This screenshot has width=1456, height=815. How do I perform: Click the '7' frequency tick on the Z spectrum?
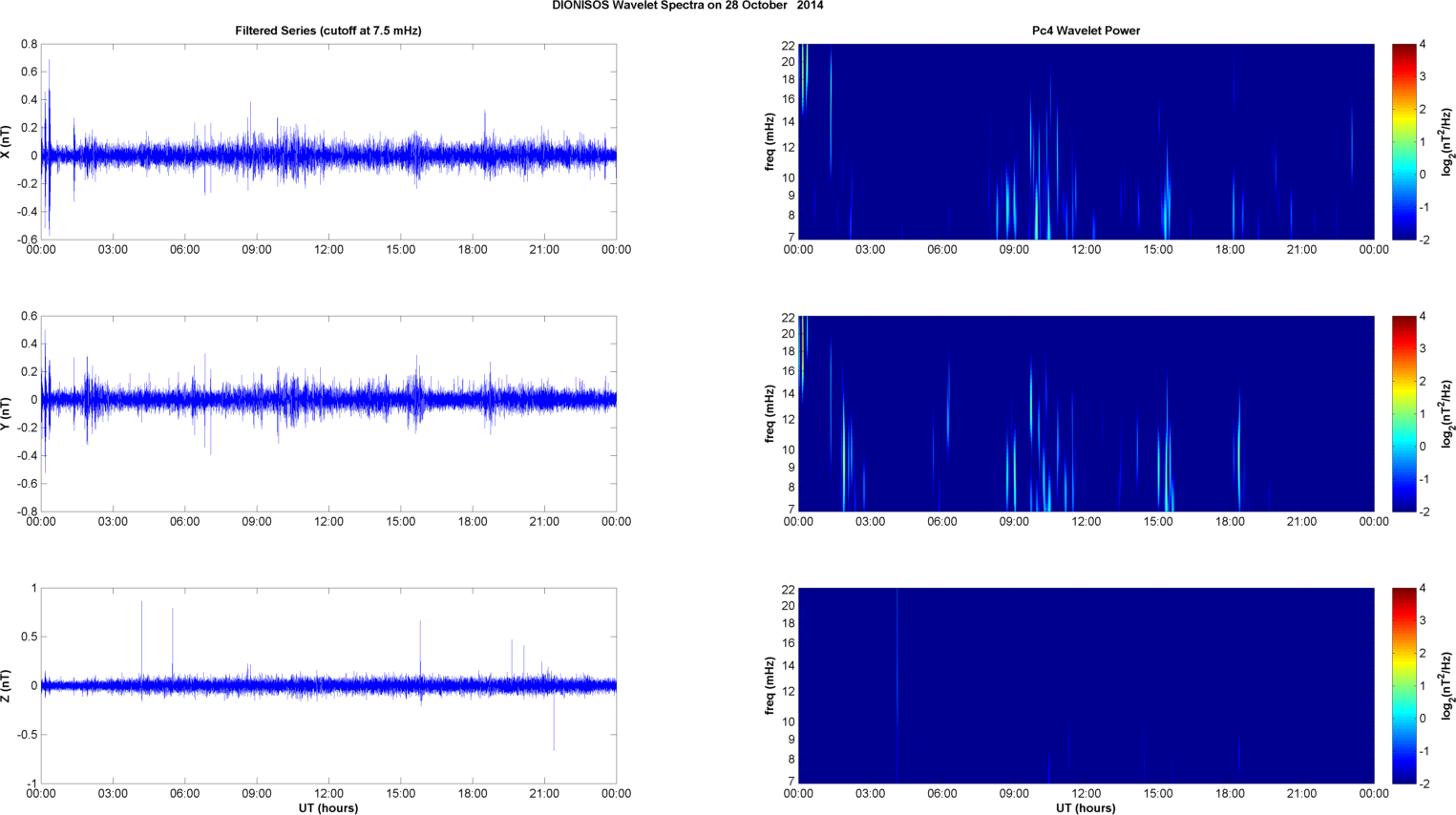pyautogui.click(x=791, y=782)
